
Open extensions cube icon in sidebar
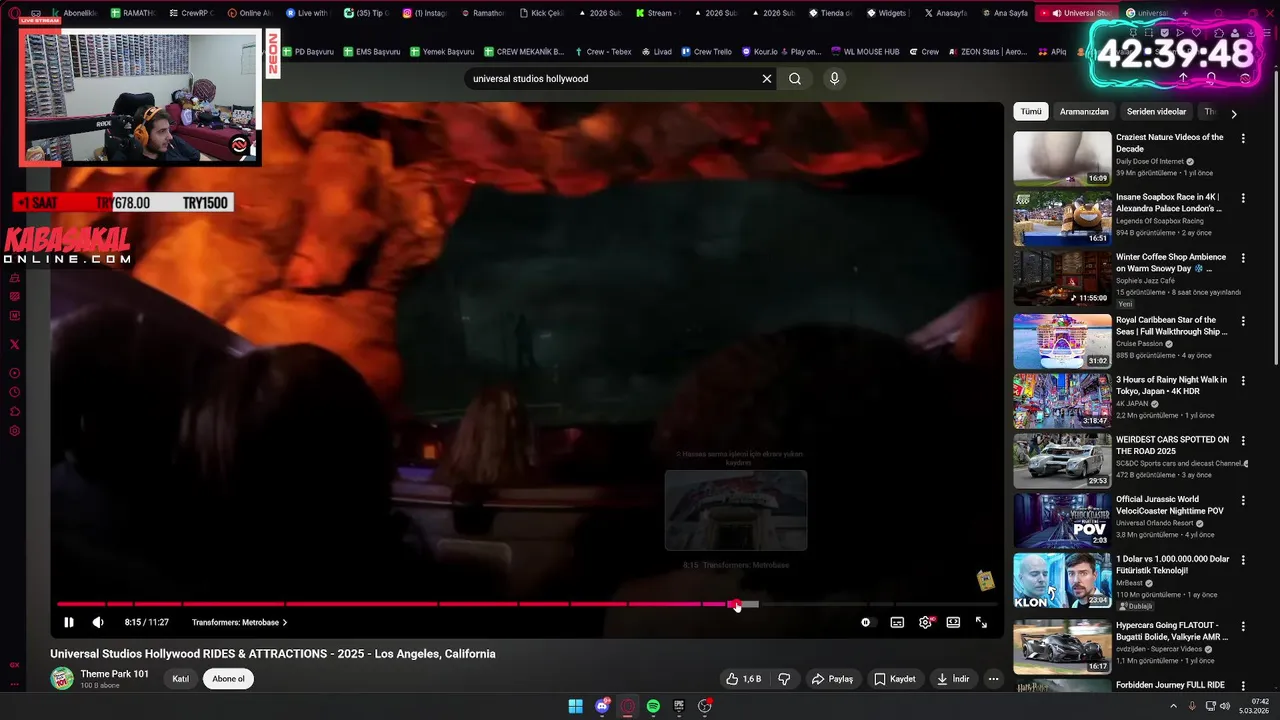[x=14, y=411]
